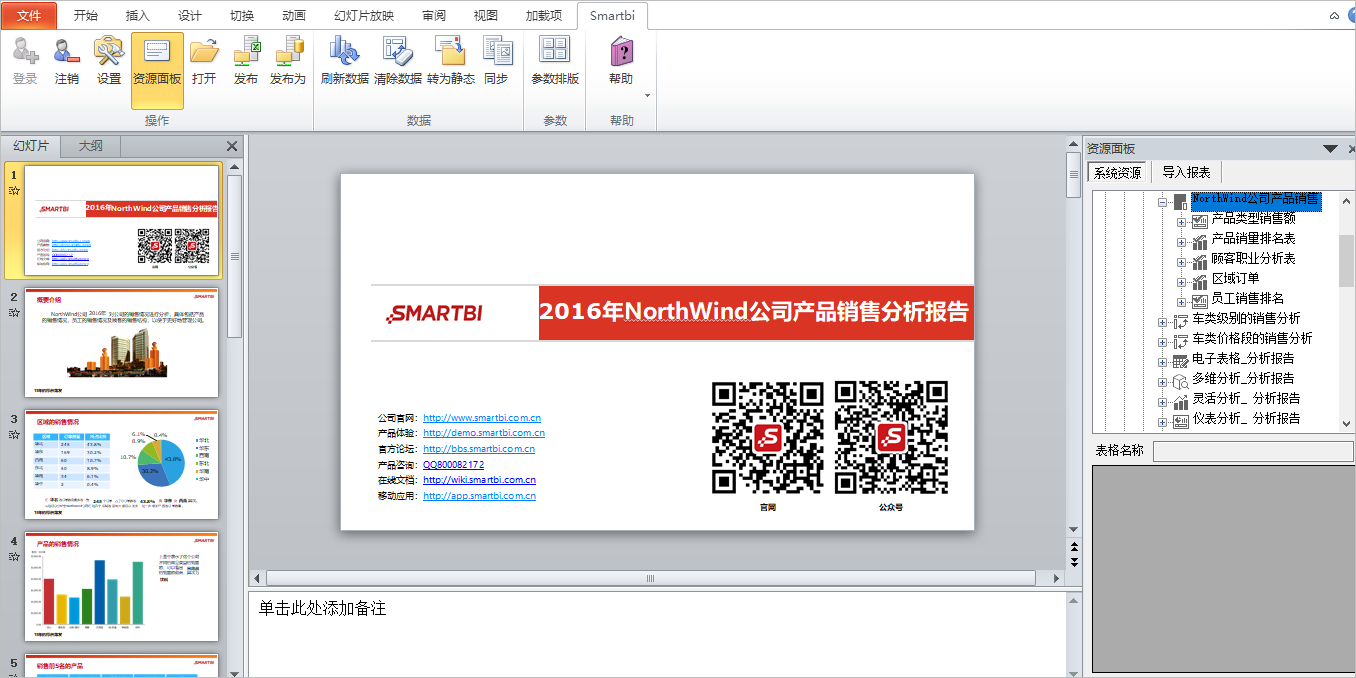The height and width of the screenshot is (678, 1356).
Task: Switch to the 大纲 outline pane tab
Action: (x=91, y=146)
